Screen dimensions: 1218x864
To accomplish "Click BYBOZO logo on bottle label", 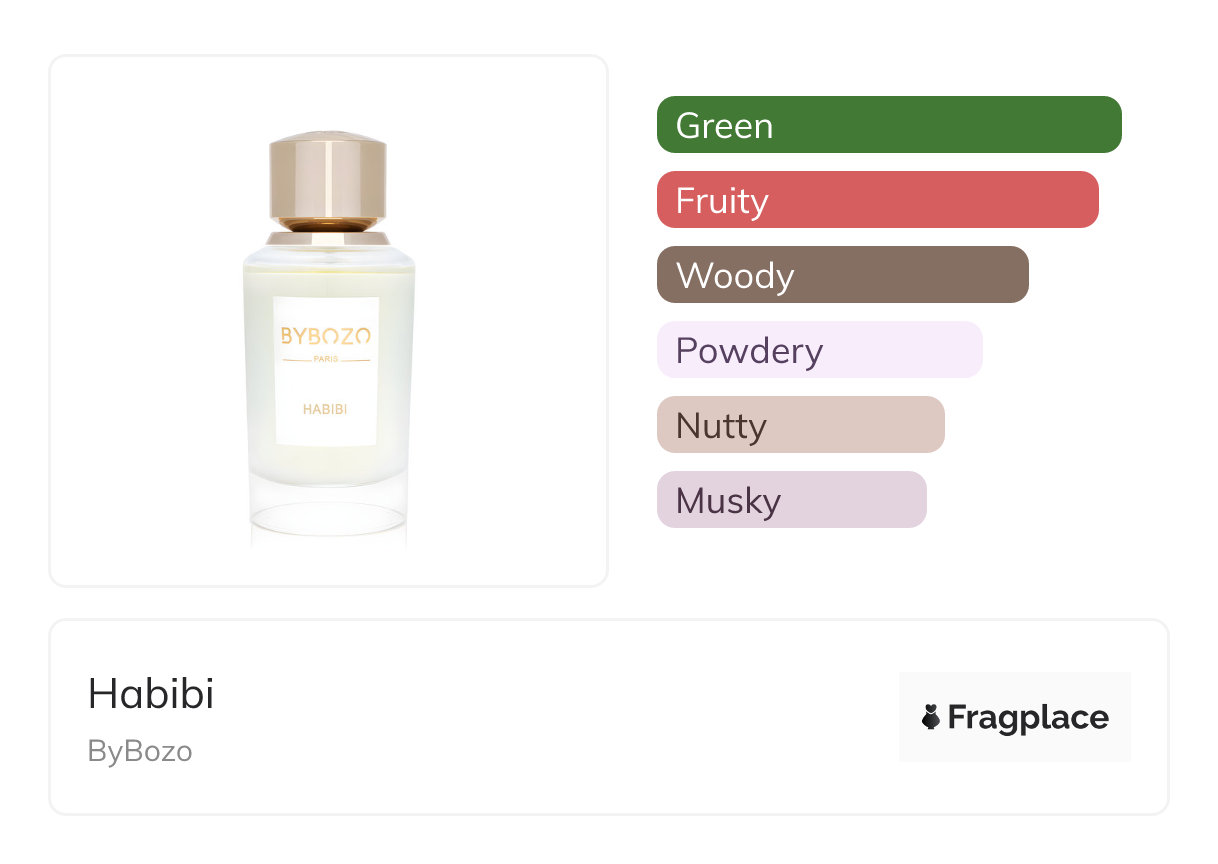I will coord(326,335).
